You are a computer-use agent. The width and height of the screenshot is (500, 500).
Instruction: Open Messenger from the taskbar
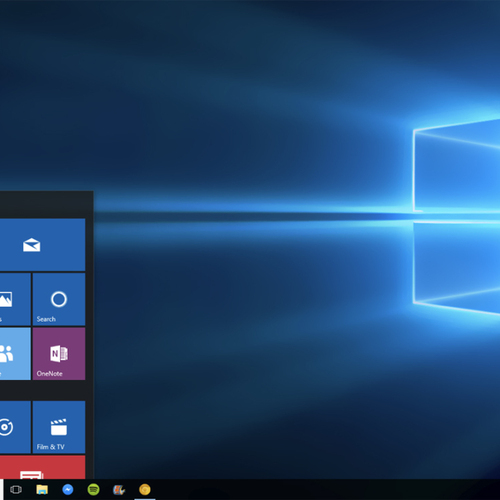[x=68, y=490]
